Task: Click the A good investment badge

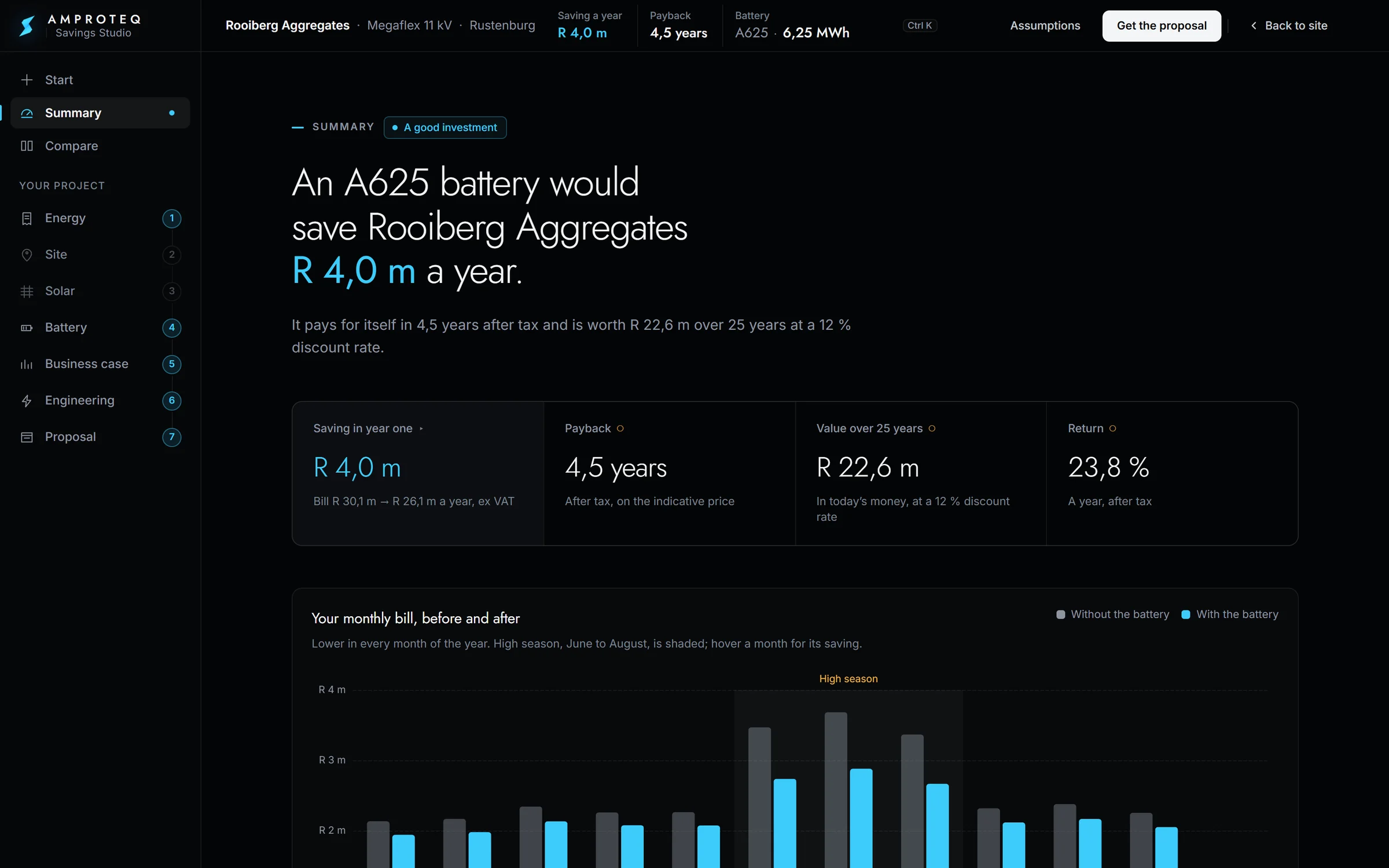Action: 444,127
